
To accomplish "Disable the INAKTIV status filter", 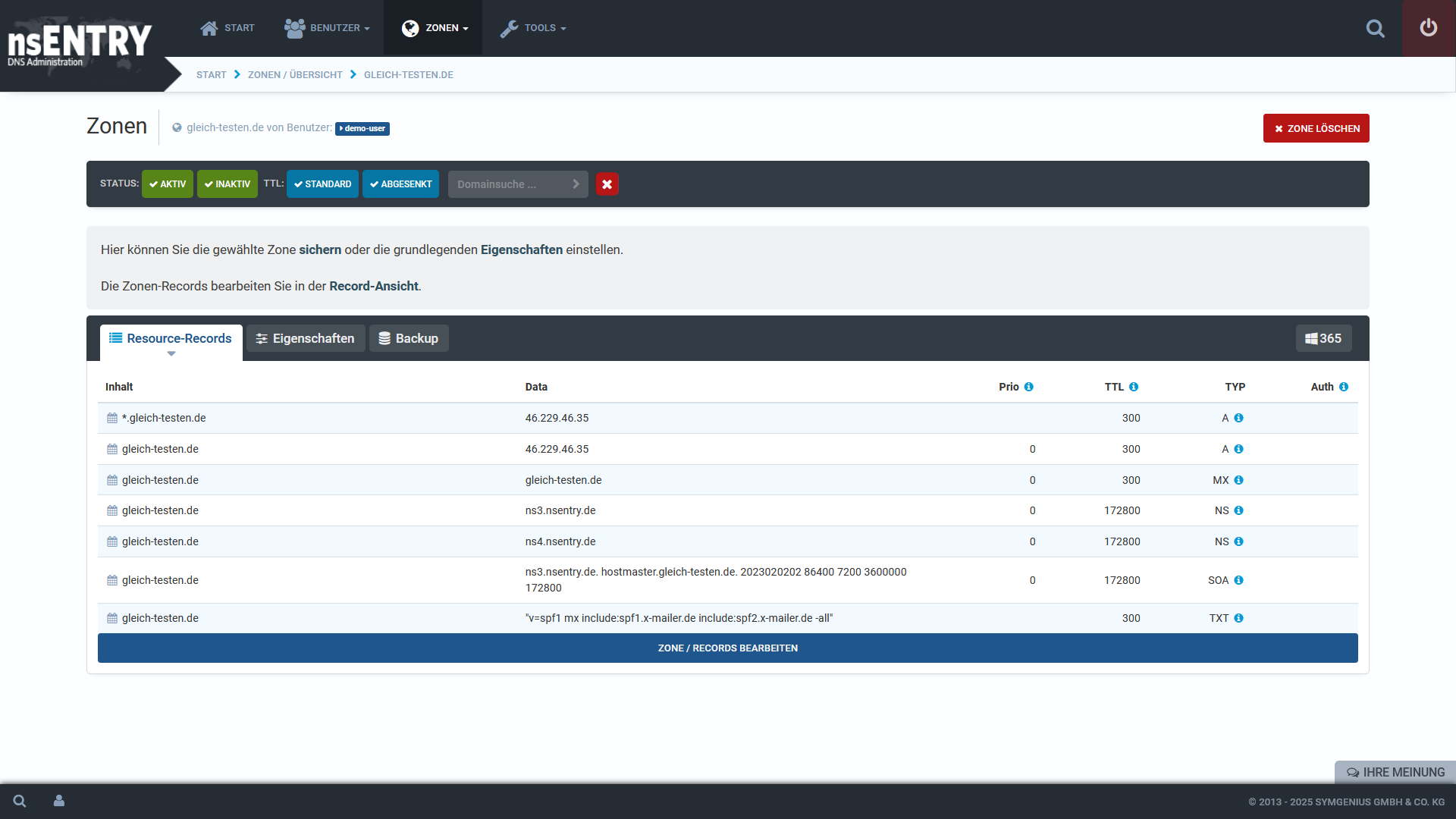I will [227, 184].
